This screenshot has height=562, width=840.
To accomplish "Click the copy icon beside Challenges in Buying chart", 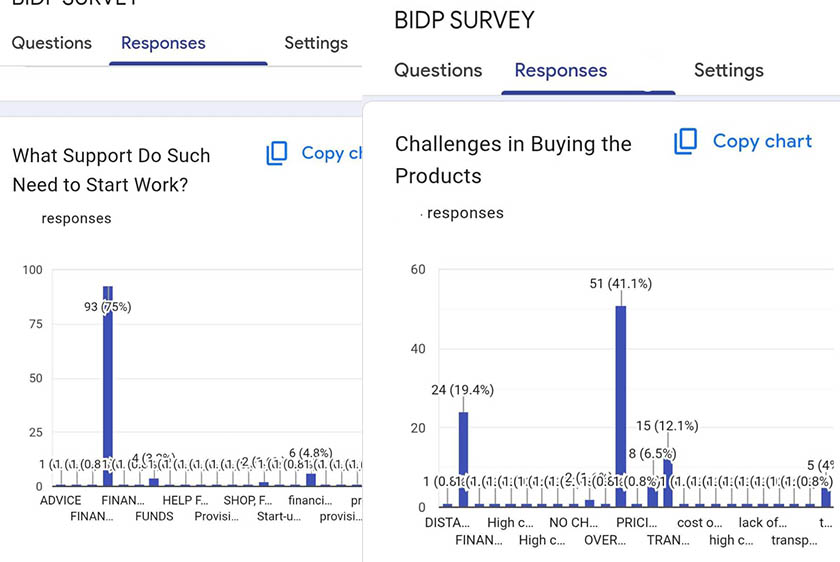I will click(x=686, y=142).
